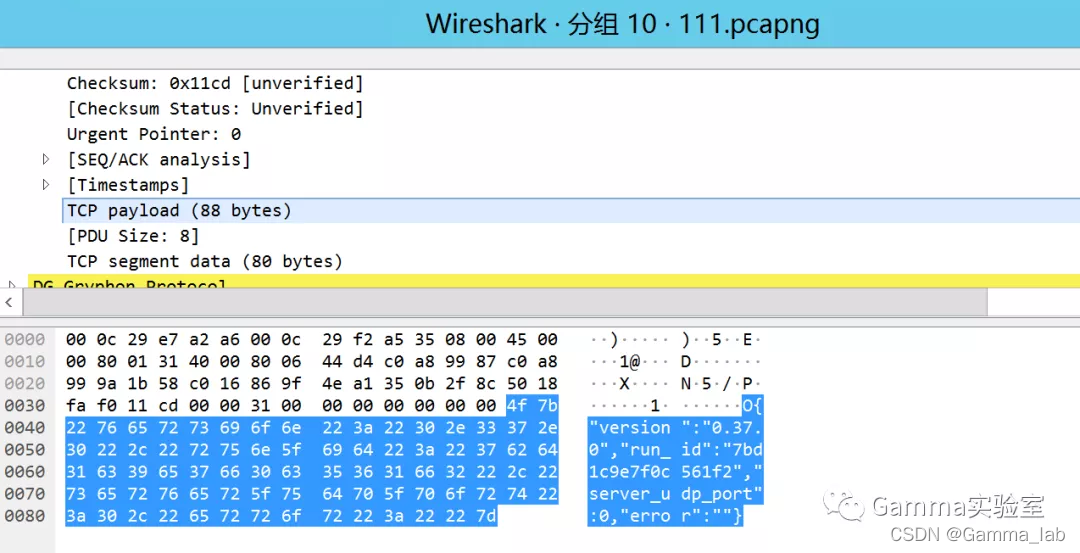Click hex offset 0080 label
The image size is (1080, 553).
(25, 516)
